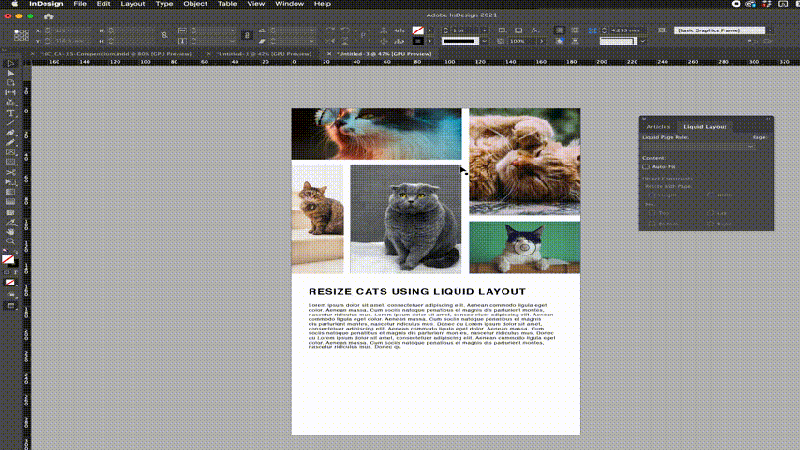
Task: Click the reference point locator grid
Action: click(21, 35)
